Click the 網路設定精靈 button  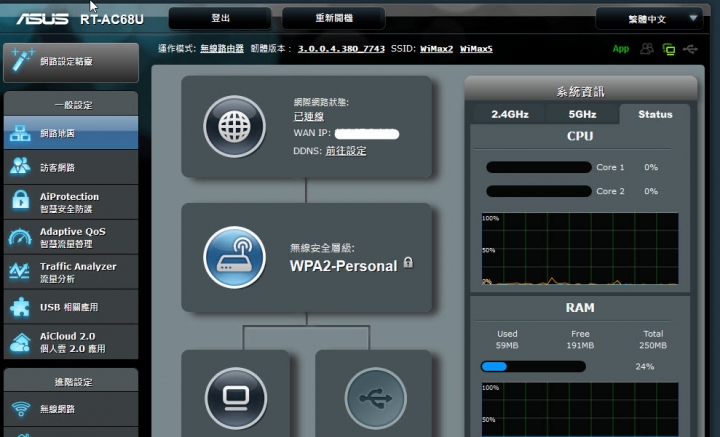71,62
